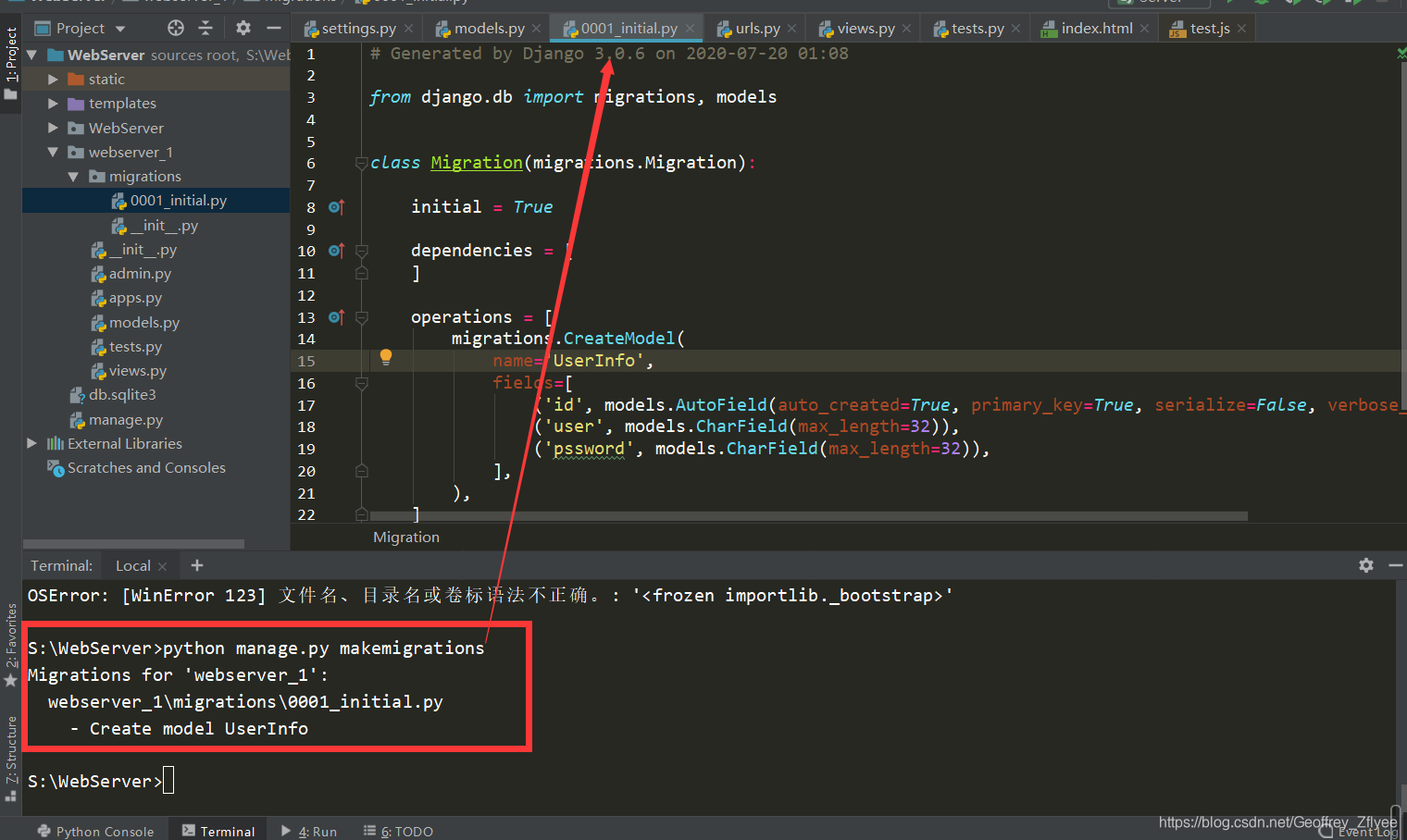Screen dimensions: 1407x840
Task: Add a new terminal session with plus icon
Action: coord(196,565)
